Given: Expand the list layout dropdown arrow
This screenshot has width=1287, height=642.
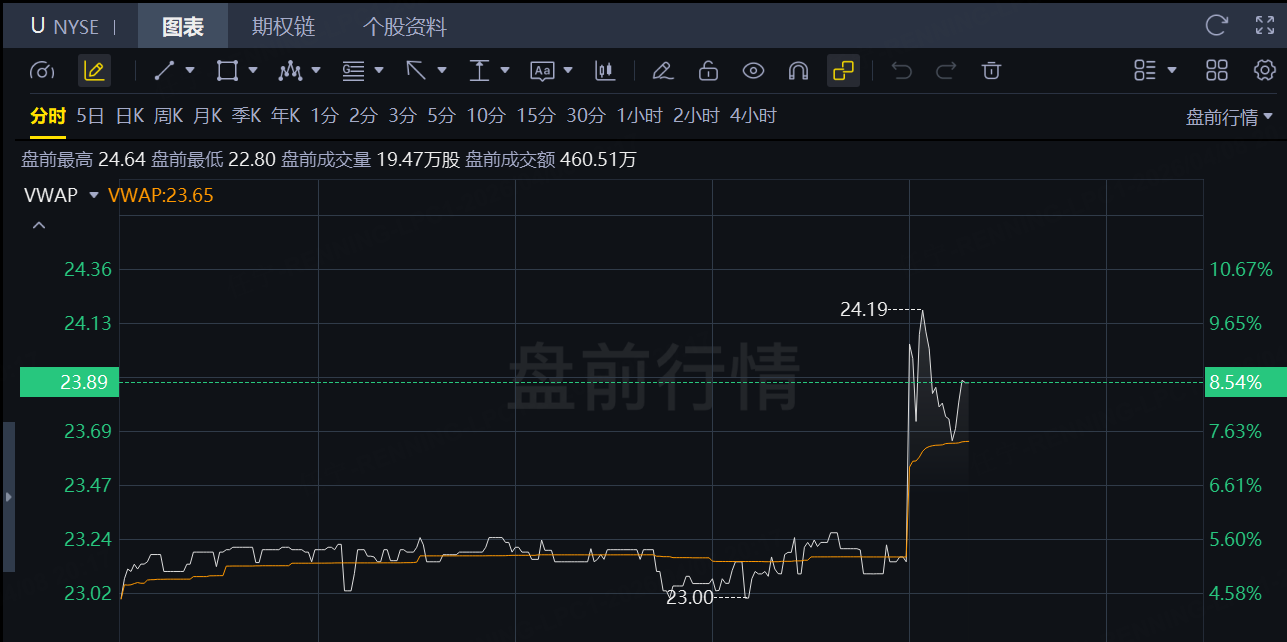Looking at the screenshot, I should click(x=1172, y=70).
